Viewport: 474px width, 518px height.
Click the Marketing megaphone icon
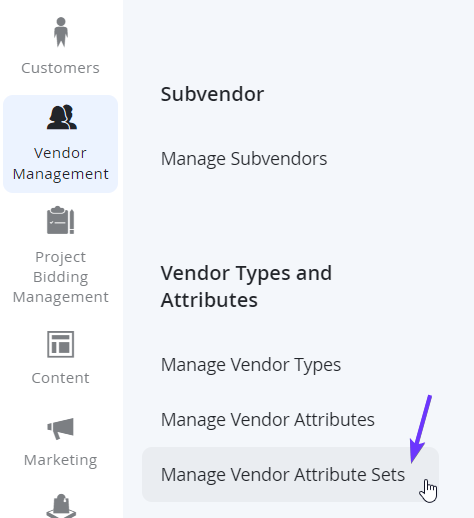point(60,428)
